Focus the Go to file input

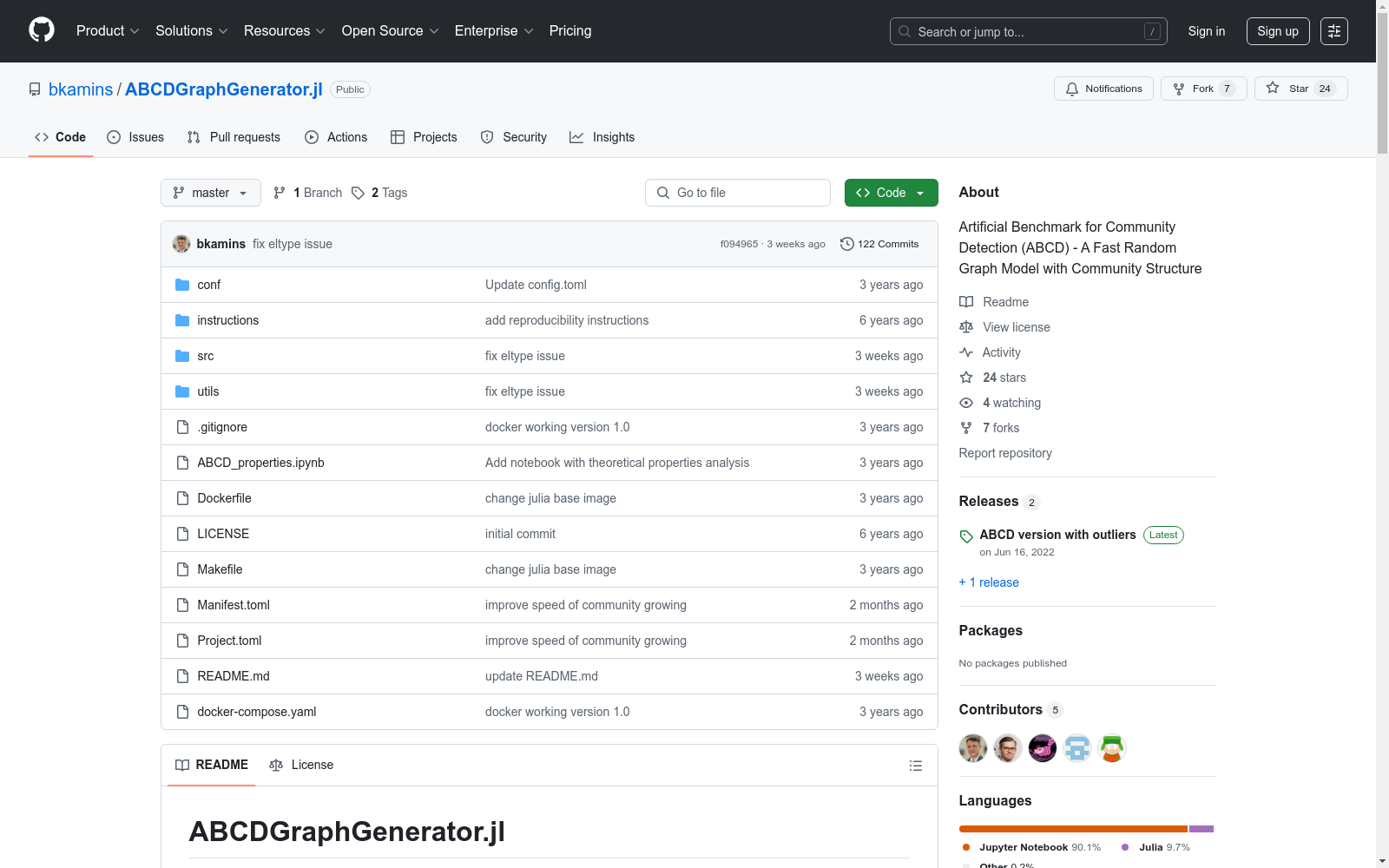click(738, 193)
